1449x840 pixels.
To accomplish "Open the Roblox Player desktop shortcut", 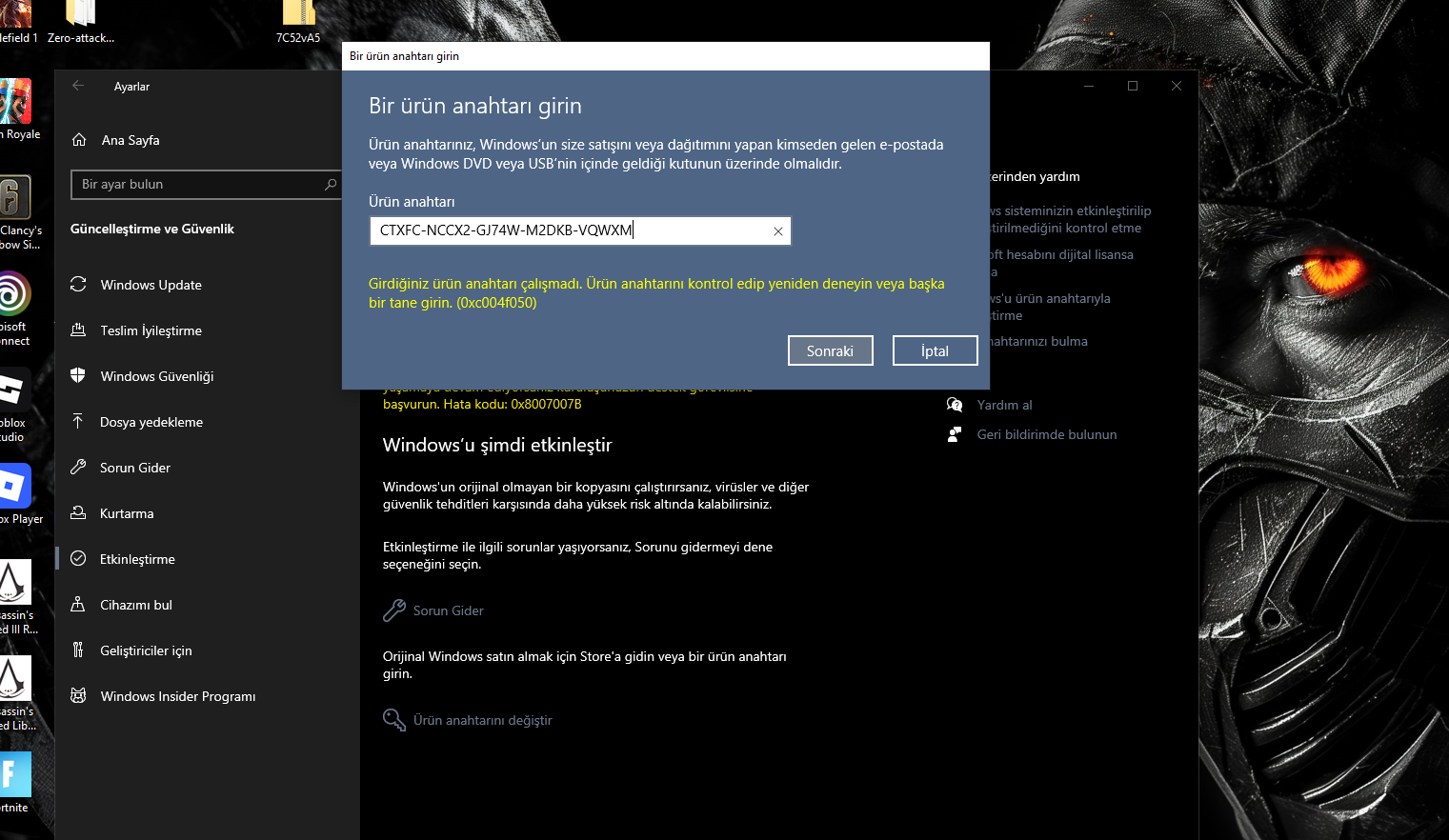I will point(19,495).
